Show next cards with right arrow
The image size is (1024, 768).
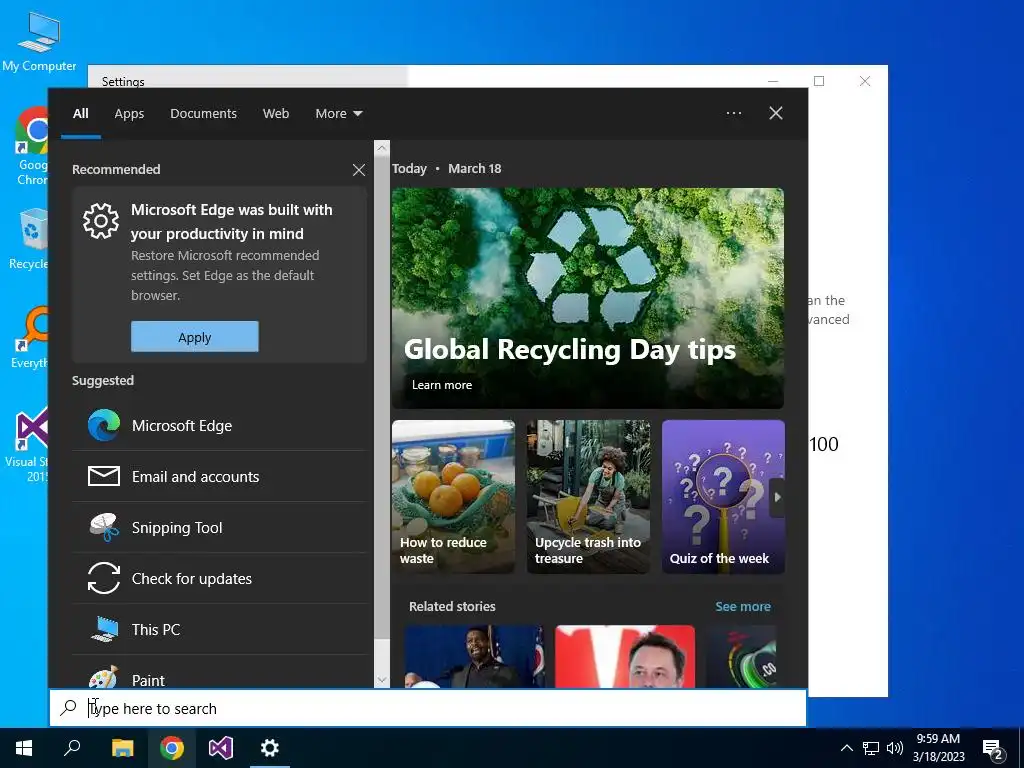[x=776, y=497]
